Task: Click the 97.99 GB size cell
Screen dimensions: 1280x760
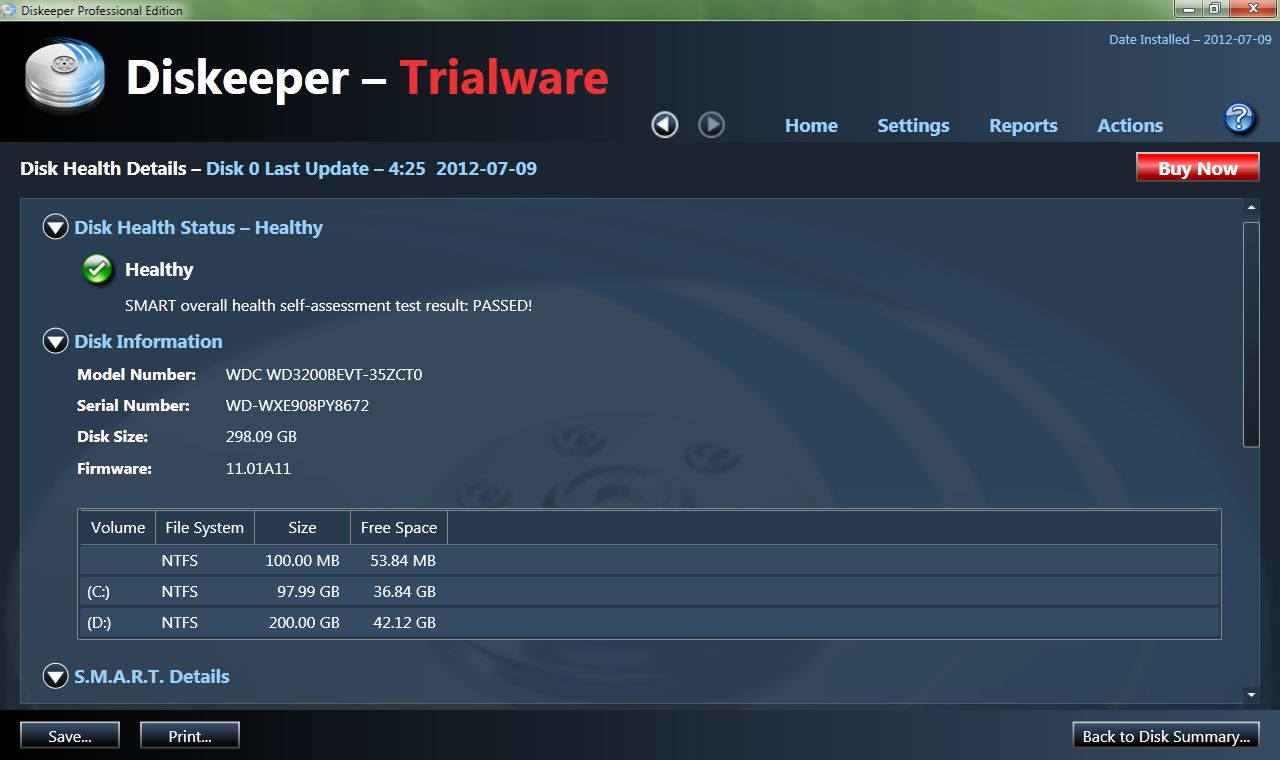Action: click(x=308, y=592)
